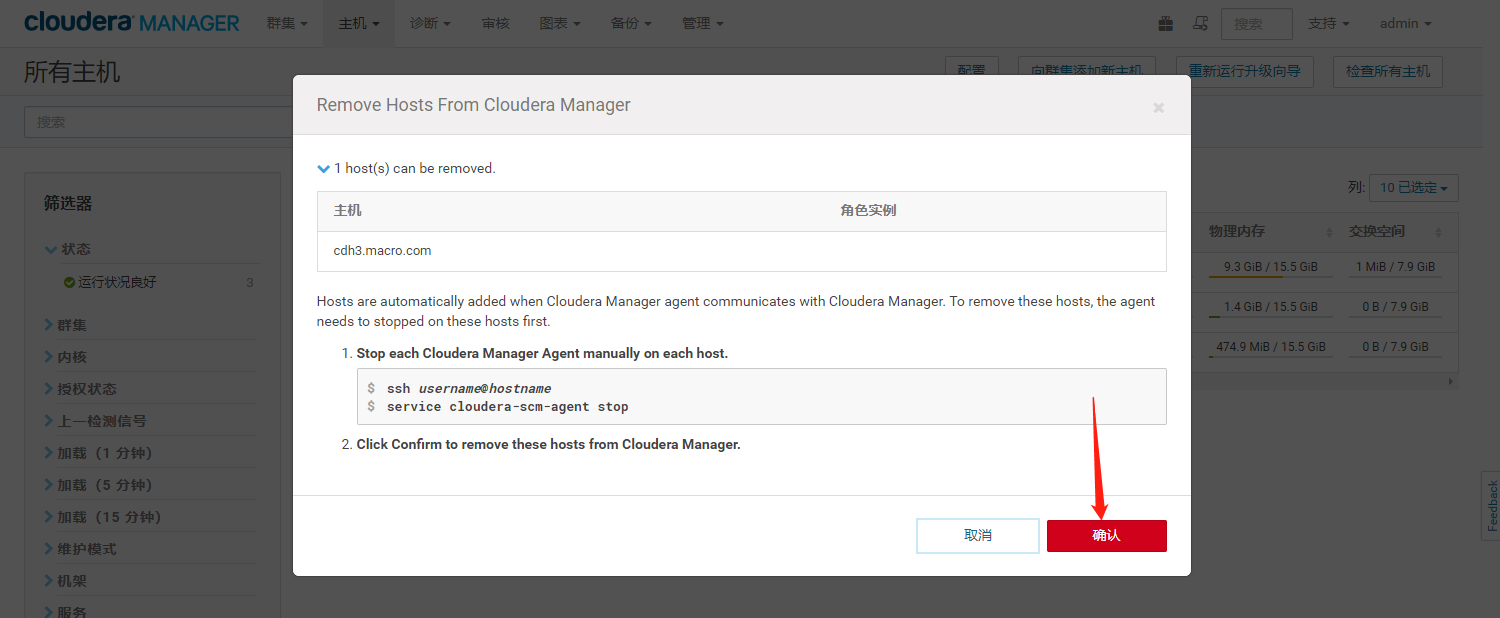Viewport: 1500px width, 618px height.
Task: Click the 重新运行升级向导 button
Action: pos(1244,71)
